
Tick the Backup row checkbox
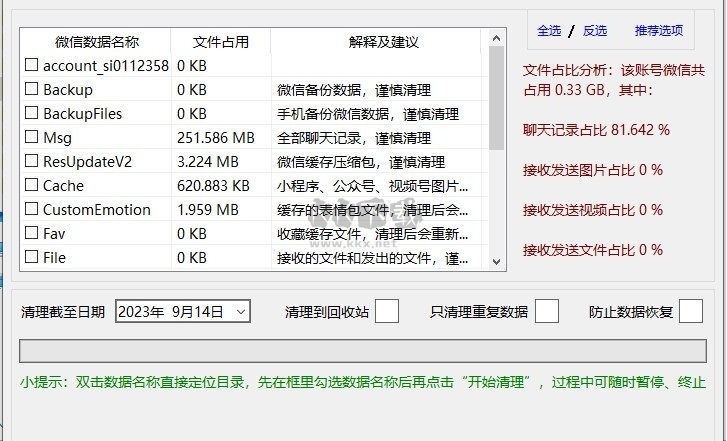point(31,89)
